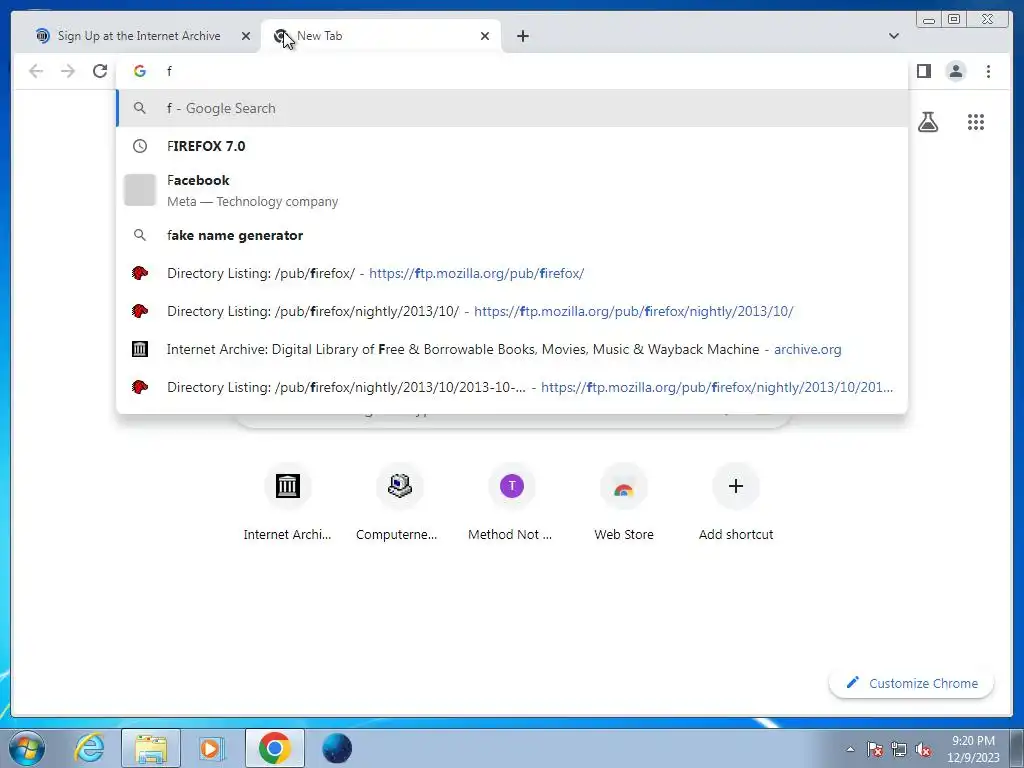Open a new tab with the plus button
1024x768 pixels.
pos(522,36)
